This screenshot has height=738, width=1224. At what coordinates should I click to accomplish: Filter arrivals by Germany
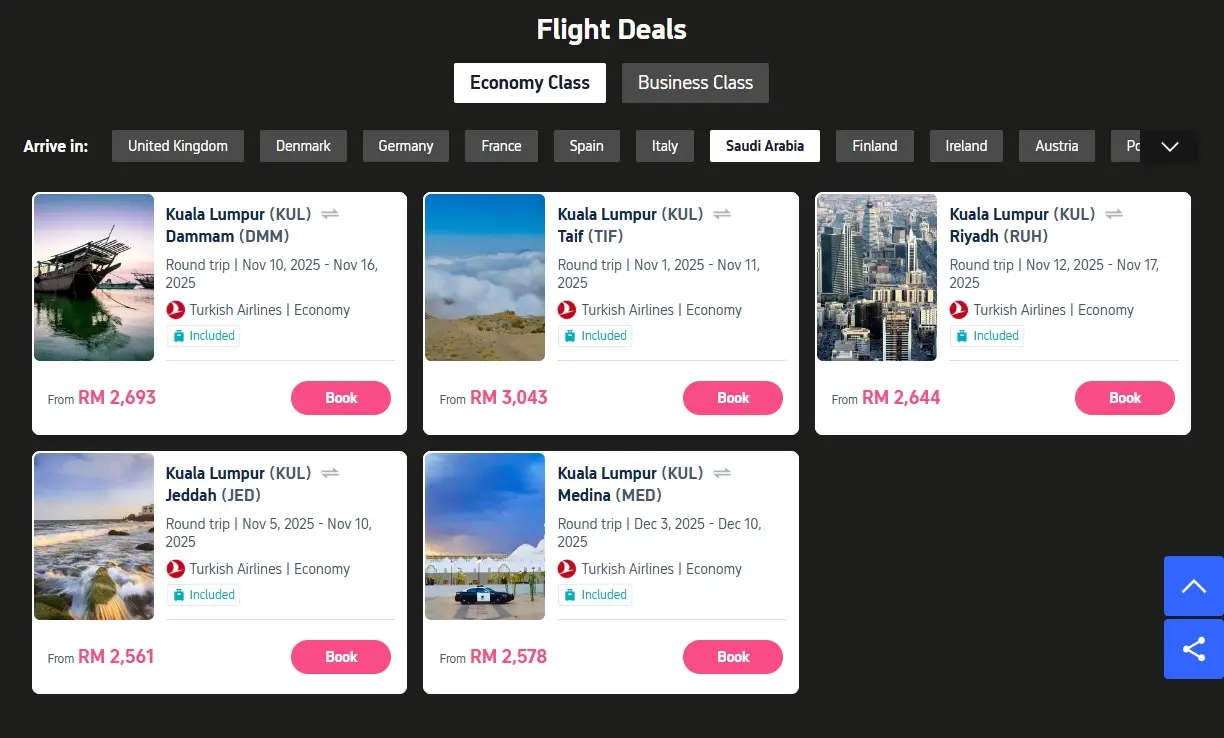click(x=405, y=146)
